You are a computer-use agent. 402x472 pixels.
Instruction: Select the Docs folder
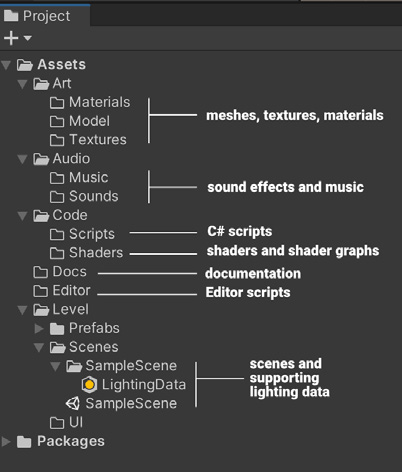pyautogui.click(x=60, y=272)
